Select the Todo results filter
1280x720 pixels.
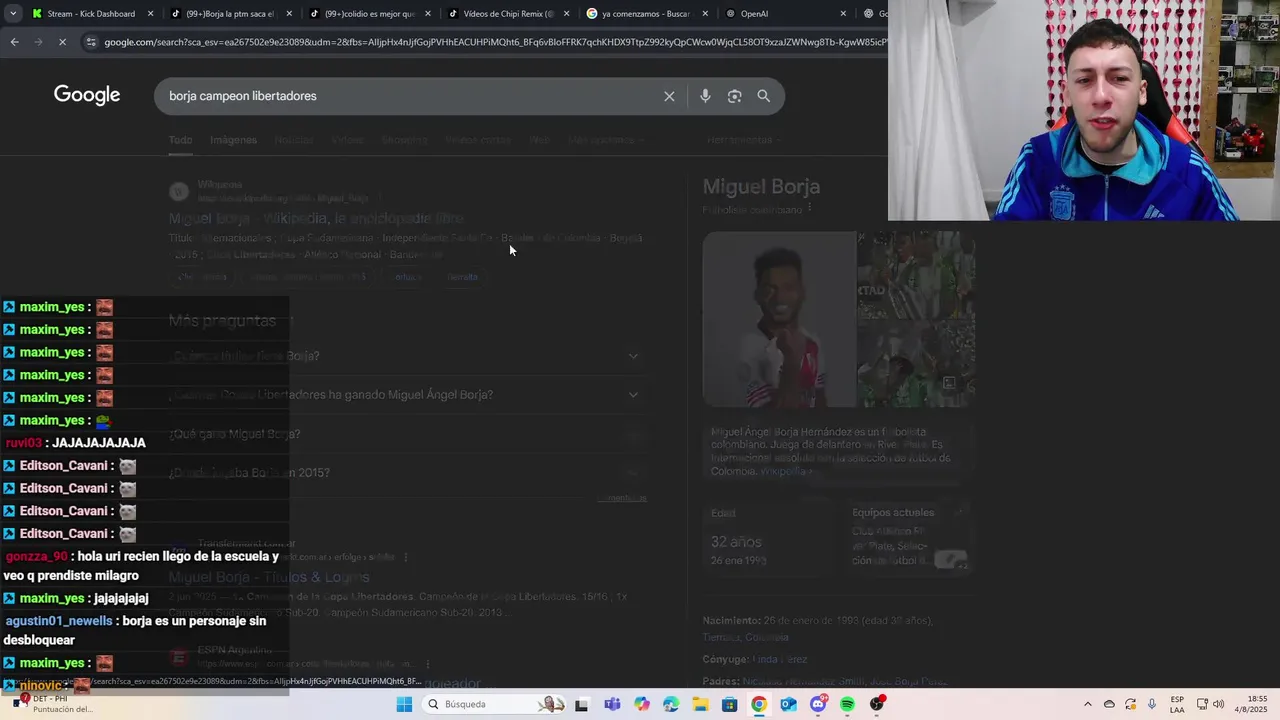coord(180,140)
